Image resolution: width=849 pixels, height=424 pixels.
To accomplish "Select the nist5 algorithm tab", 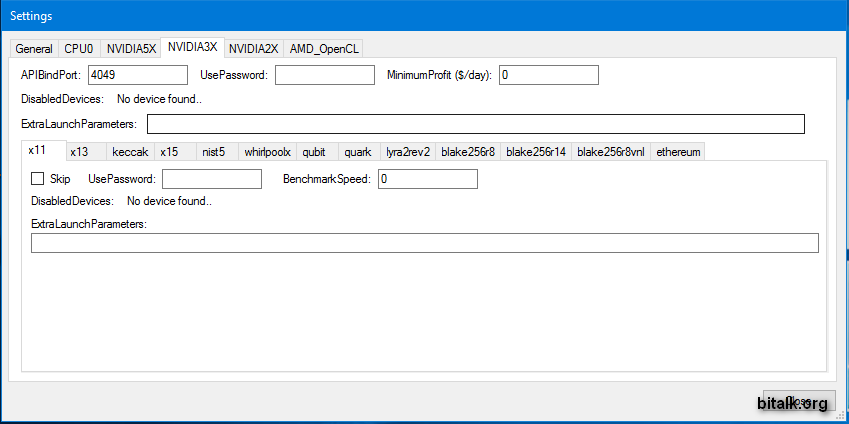I will [214, 152].
